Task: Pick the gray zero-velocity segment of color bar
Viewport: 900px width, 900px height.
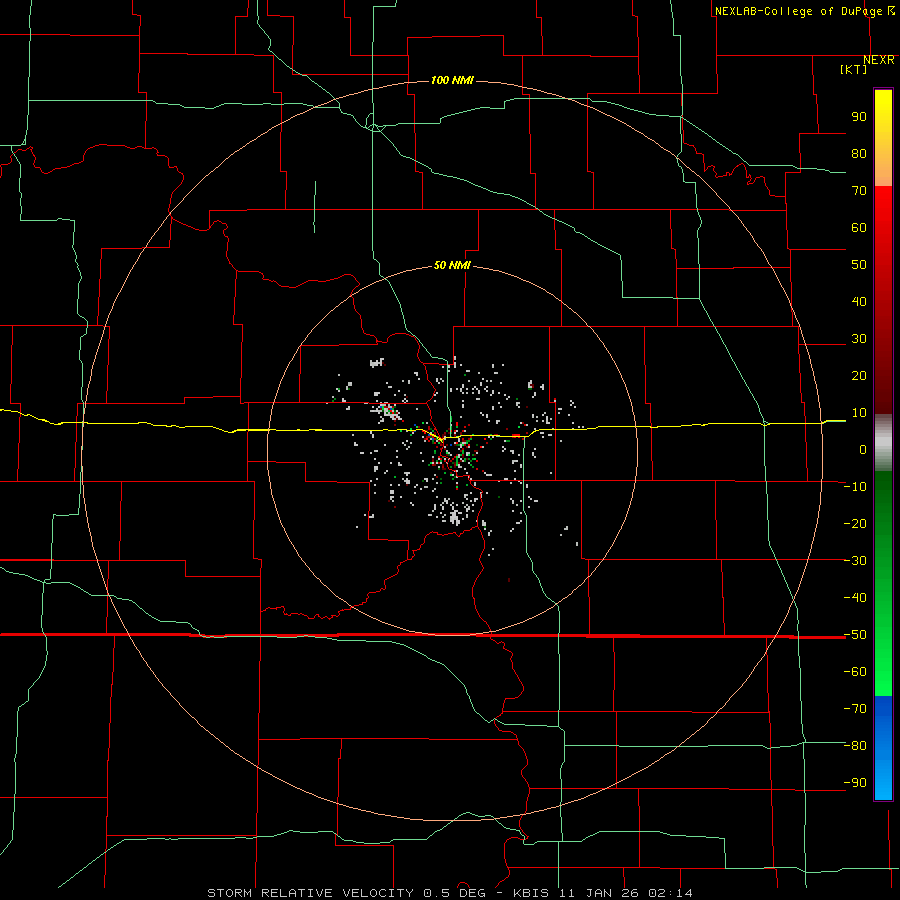Action: point(883,443)
